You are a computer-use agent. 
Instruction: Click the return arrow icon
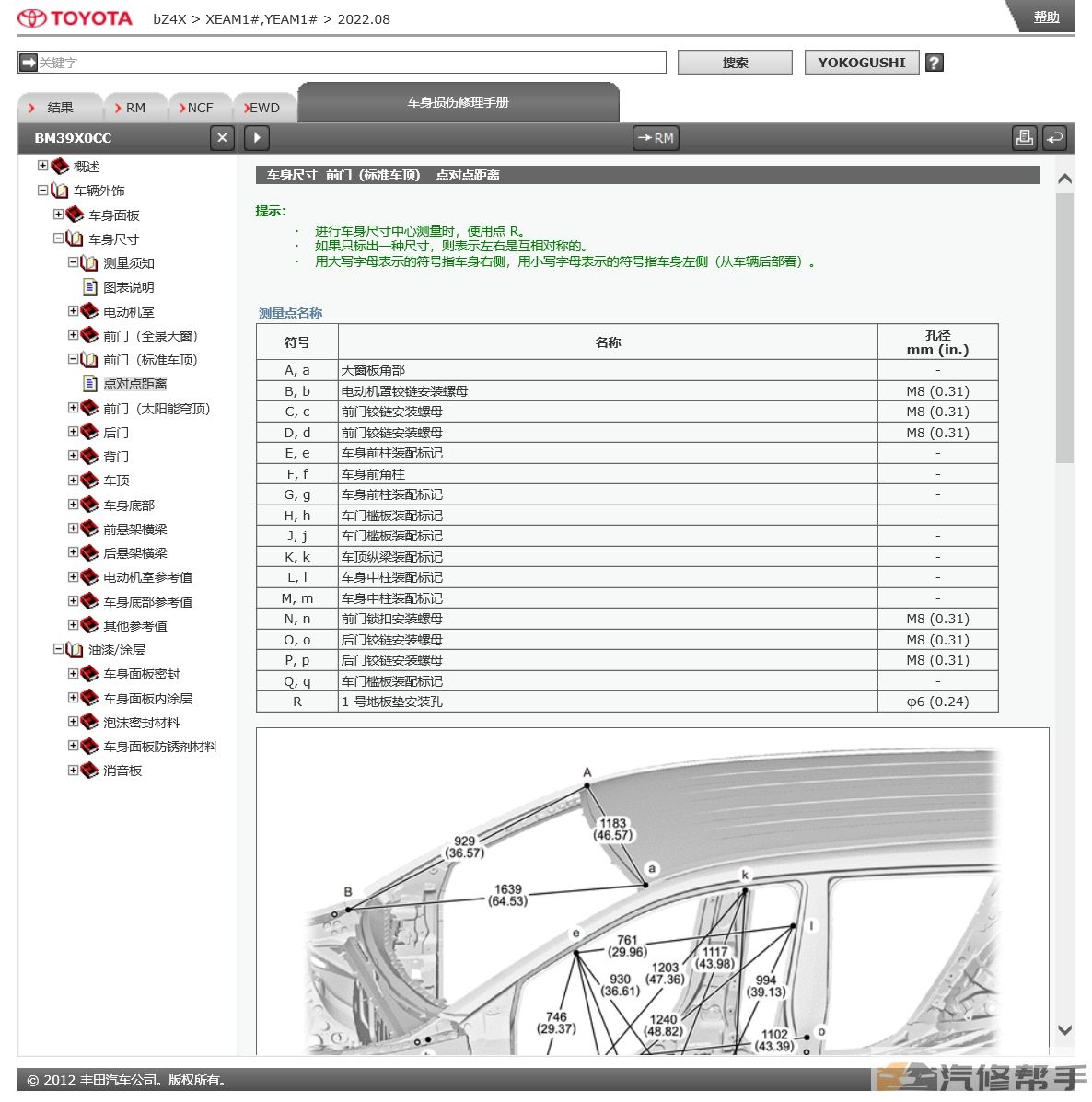(x=1055, y=138)
